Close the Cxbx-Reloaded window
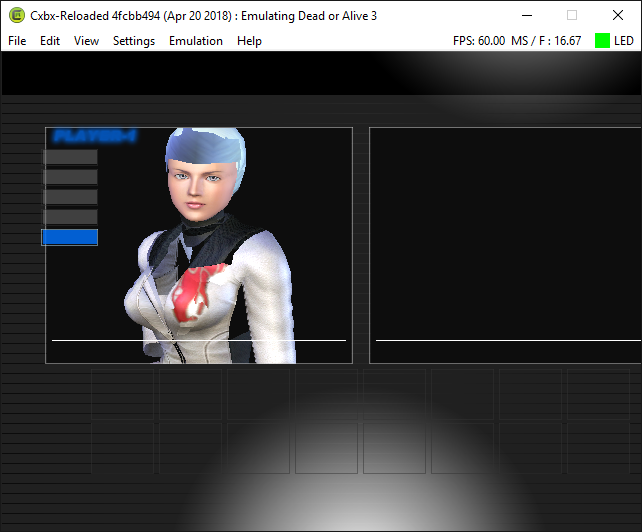This screenshot has height=532, width=642. pos(618,16)
